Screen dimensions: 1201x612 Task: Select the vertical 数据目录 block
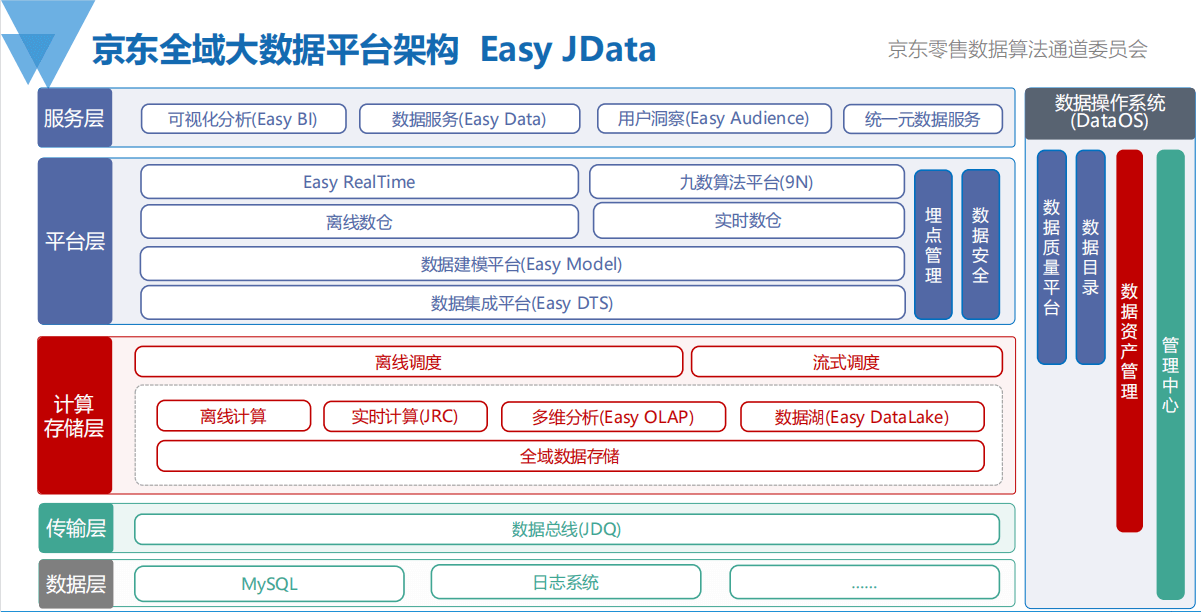point(1090,257)
